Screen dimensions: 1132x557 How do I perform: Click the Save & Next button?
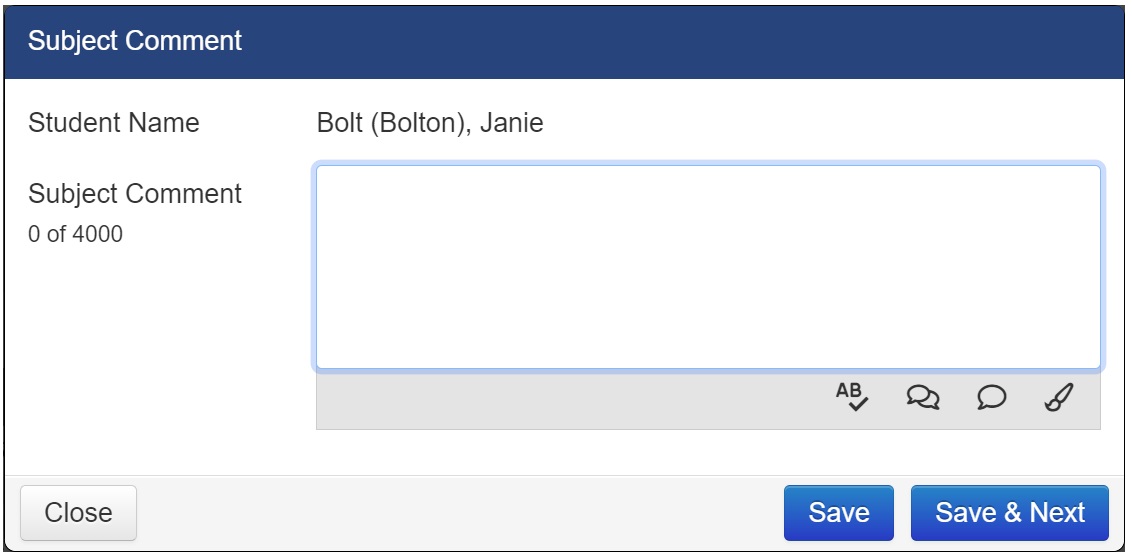point(1009,513)
